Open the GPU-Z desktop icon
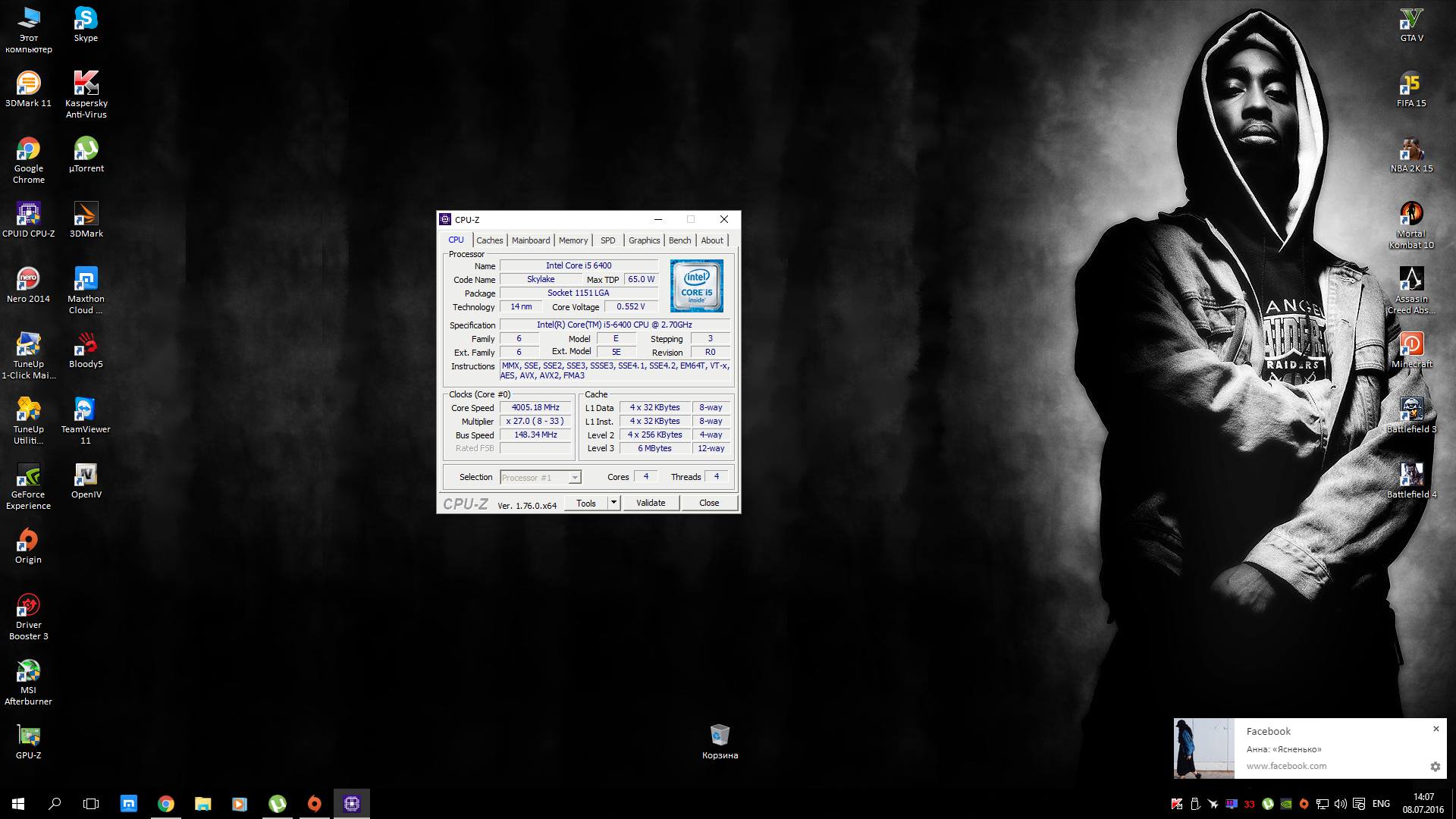Image resolution: width=1456 pixels, height=819 pixels. pos(28,736)
